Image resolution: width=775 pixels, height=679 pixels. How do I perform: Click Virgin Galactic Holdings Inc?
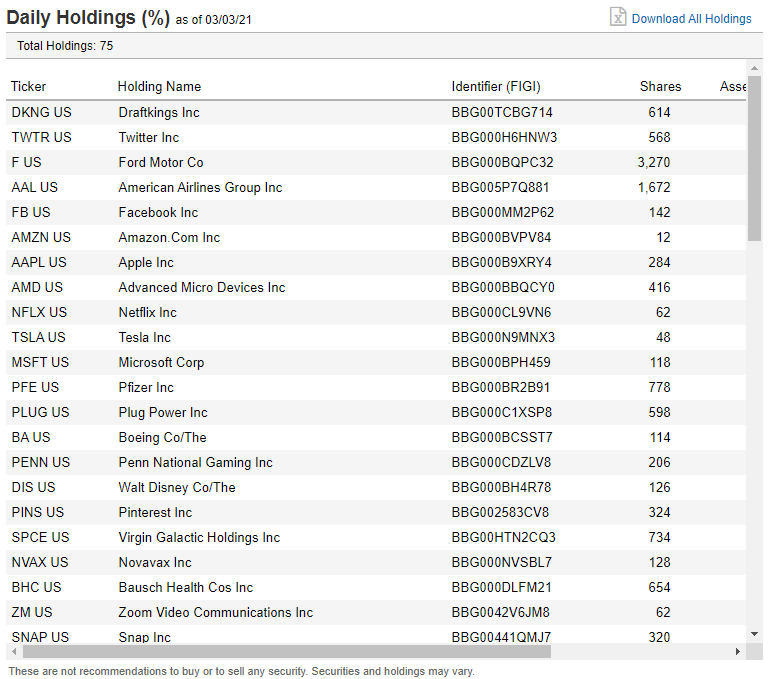[199, 538]
